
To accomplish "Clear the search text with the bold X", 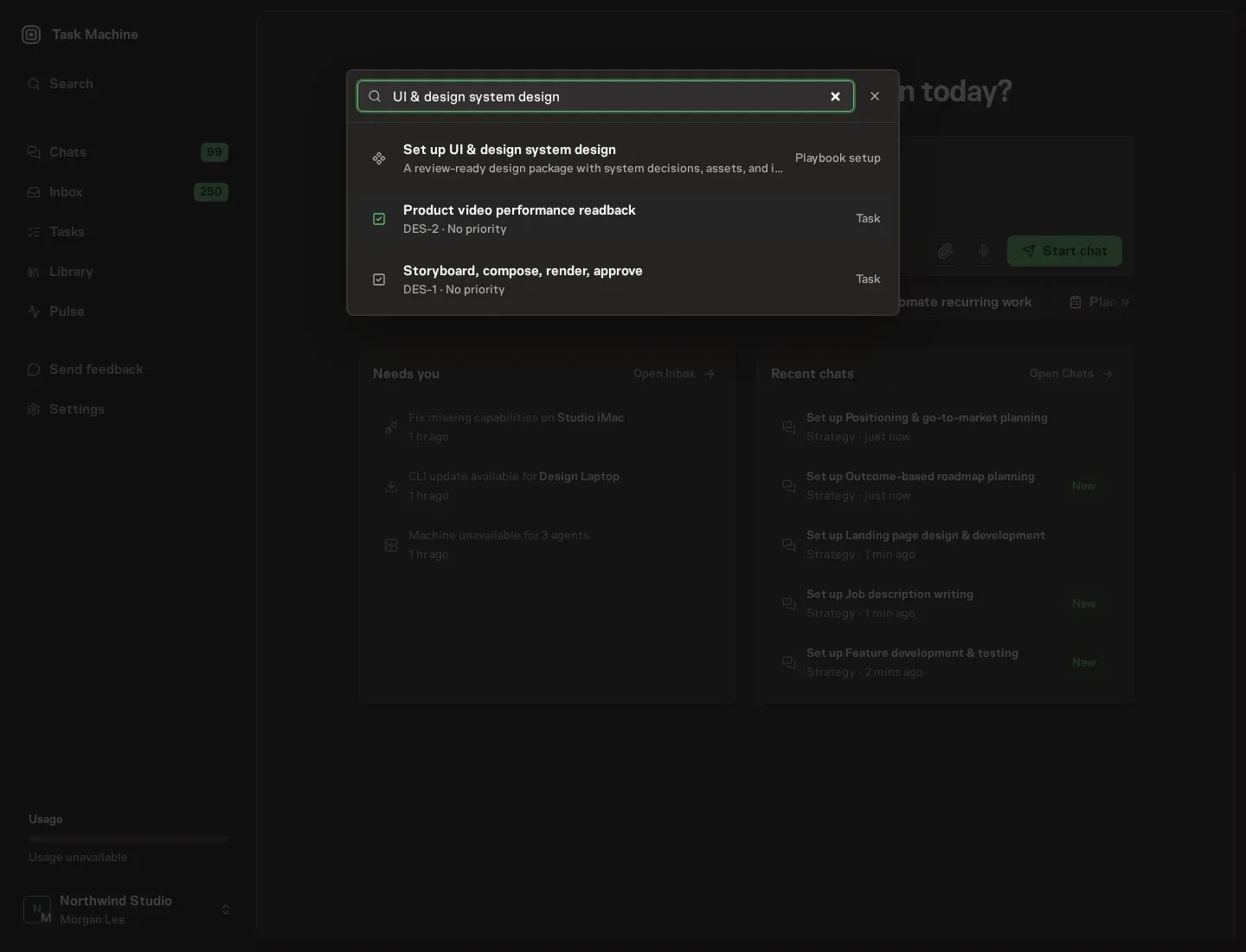I will 835,96.
